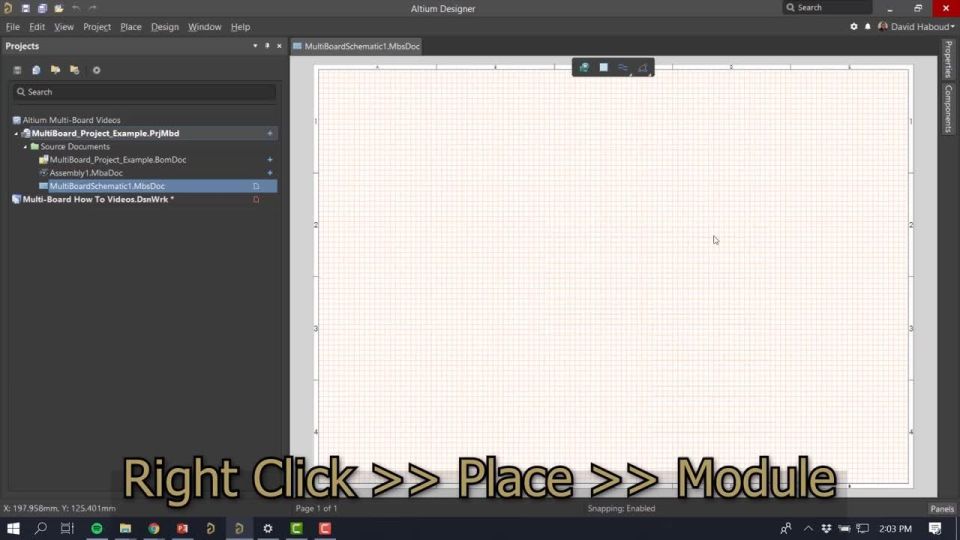This screenshot has height=540, width=960.
Task: Pin the Projects panel
Action: [267, 46]
